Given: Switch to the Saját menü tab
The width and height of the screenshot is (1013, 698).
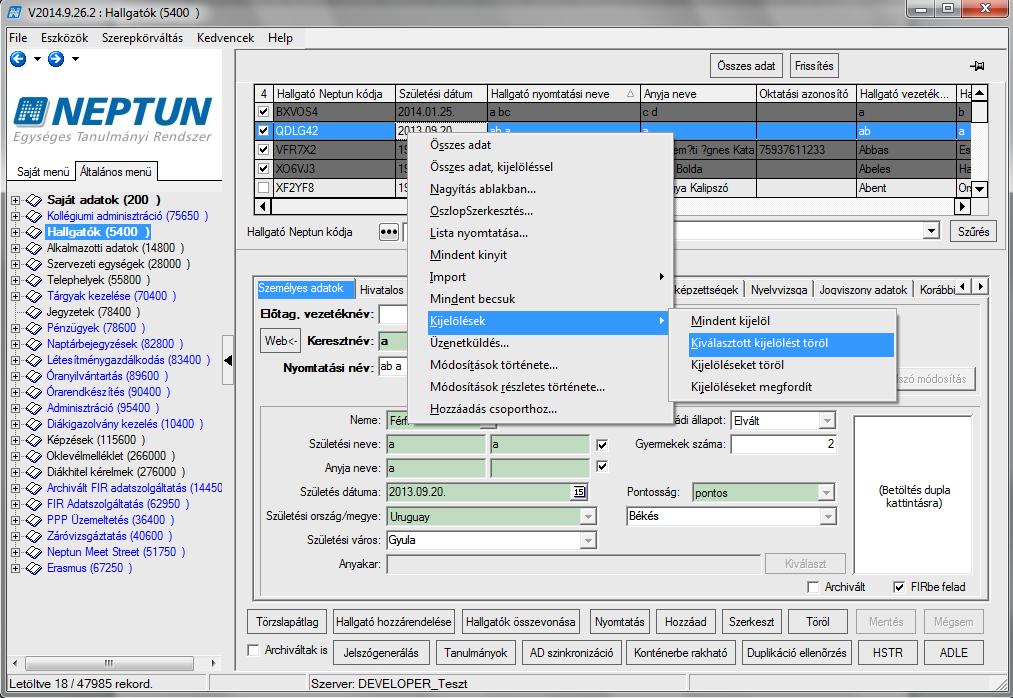Looking at the screenshot, I should pos(43,172).
